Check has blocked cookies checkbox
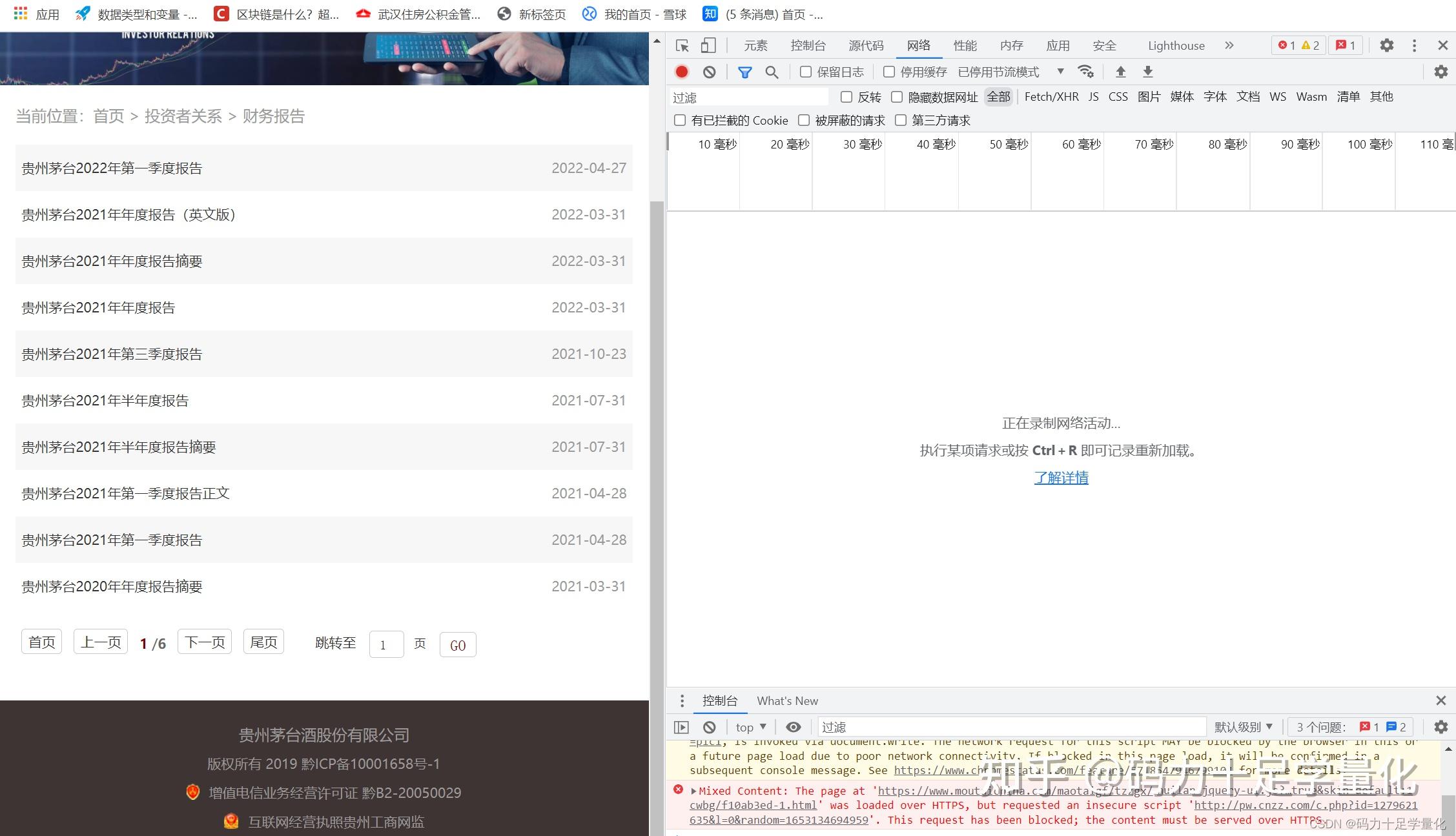The height and width of the screenshot is (836, 1456). pyautogui.click(x=679, y=120)
